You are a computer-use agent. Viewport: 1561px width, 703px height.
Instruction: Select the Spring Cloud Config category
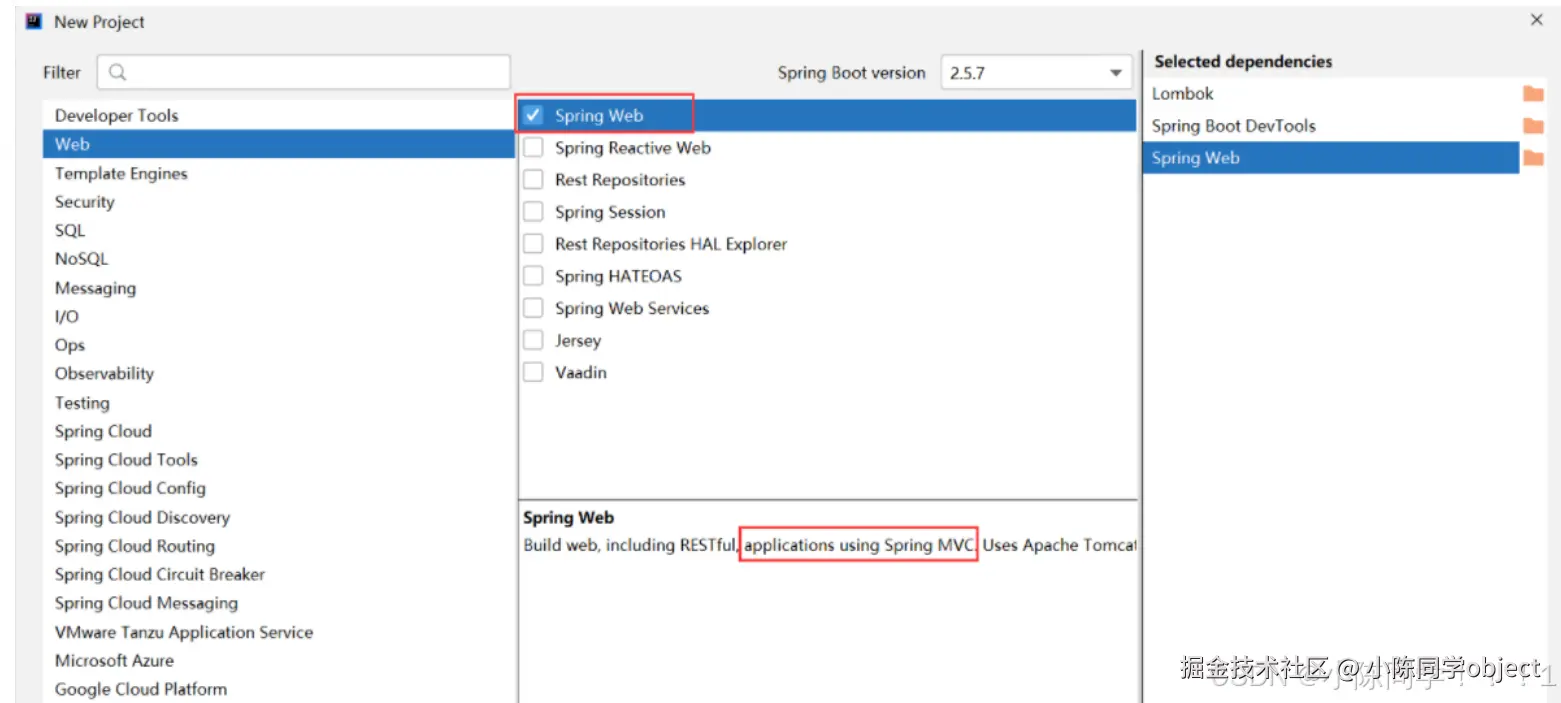click(x=278, y=488)
